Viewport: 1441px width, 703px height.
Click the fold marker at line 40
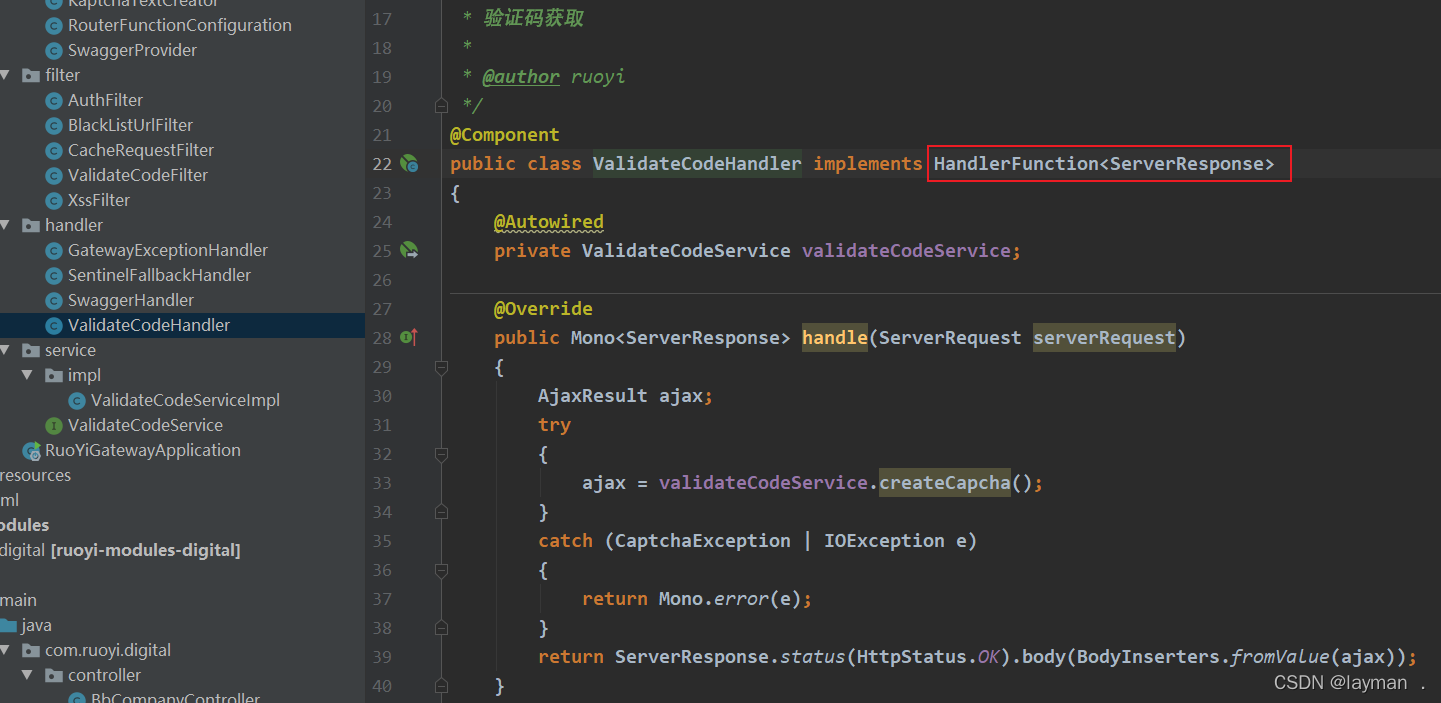[x=441, y=686]
